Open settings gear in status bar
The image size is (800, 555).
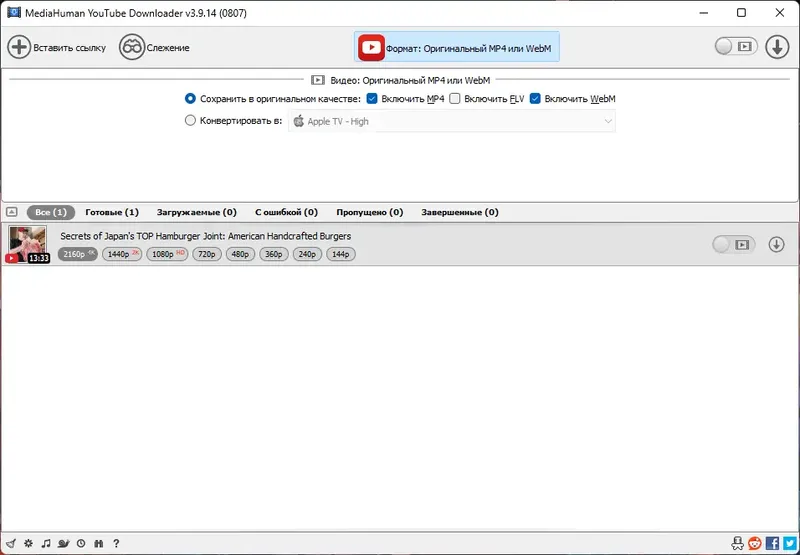pyautogui.click(x=28, y=543)
